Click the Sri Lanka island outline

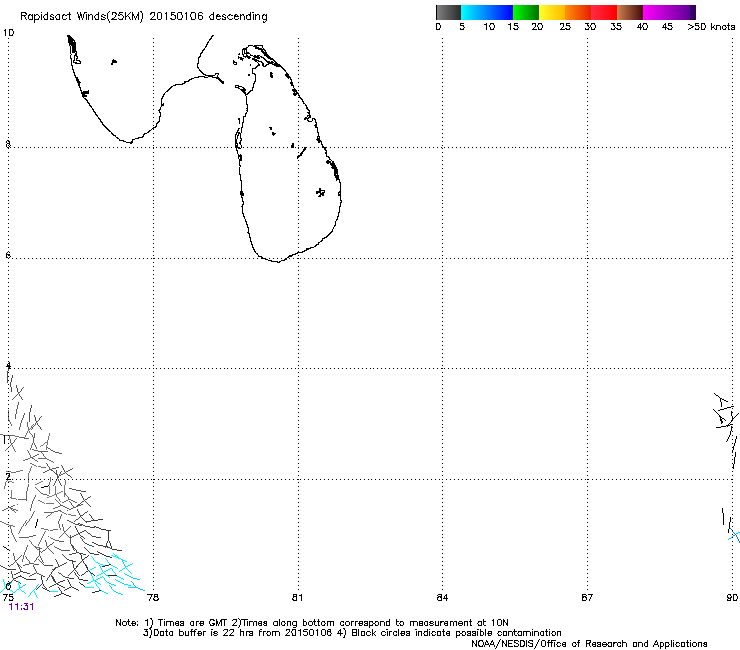288,153
